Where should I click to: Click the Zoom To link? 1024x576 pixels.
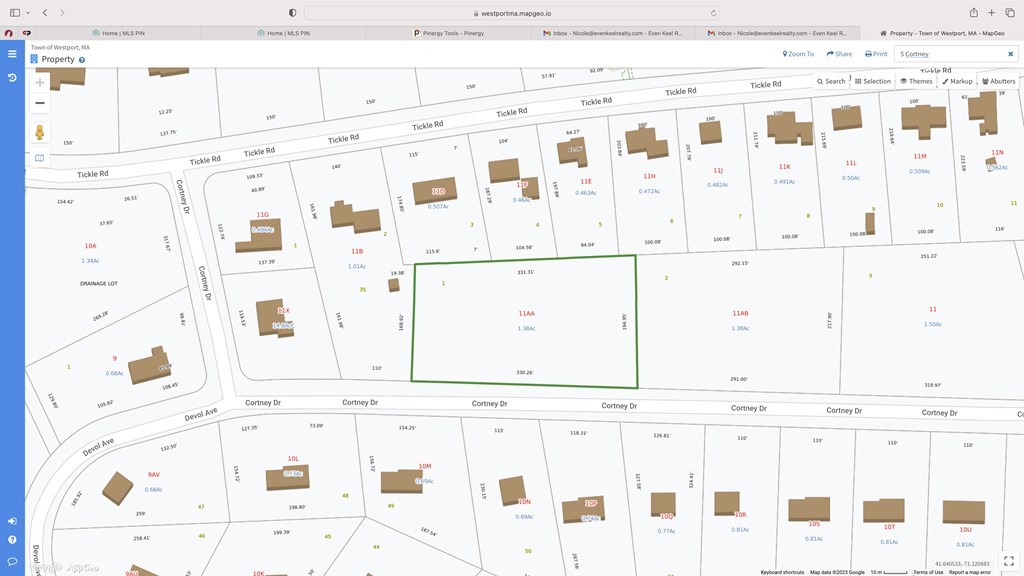coord(797,54)
